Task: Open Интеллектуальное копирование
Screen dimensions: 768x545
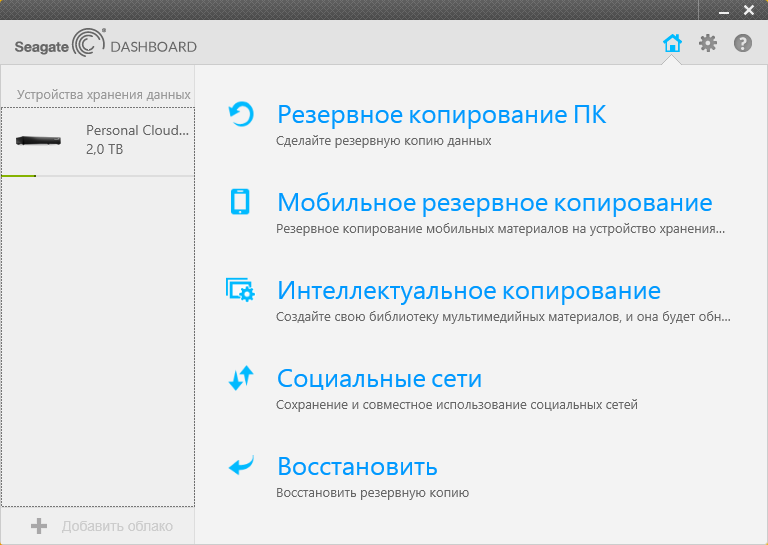Action: 468,290
